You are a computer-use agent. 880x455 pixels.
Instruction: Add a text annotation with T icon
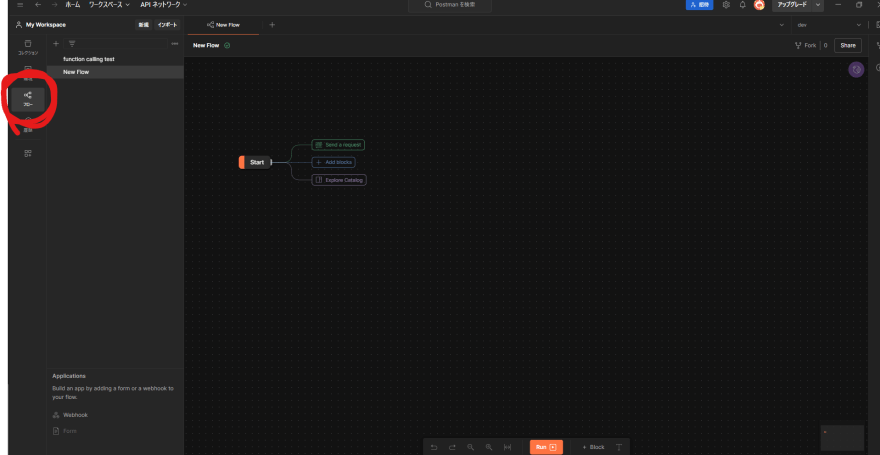[x=619, y=447]
